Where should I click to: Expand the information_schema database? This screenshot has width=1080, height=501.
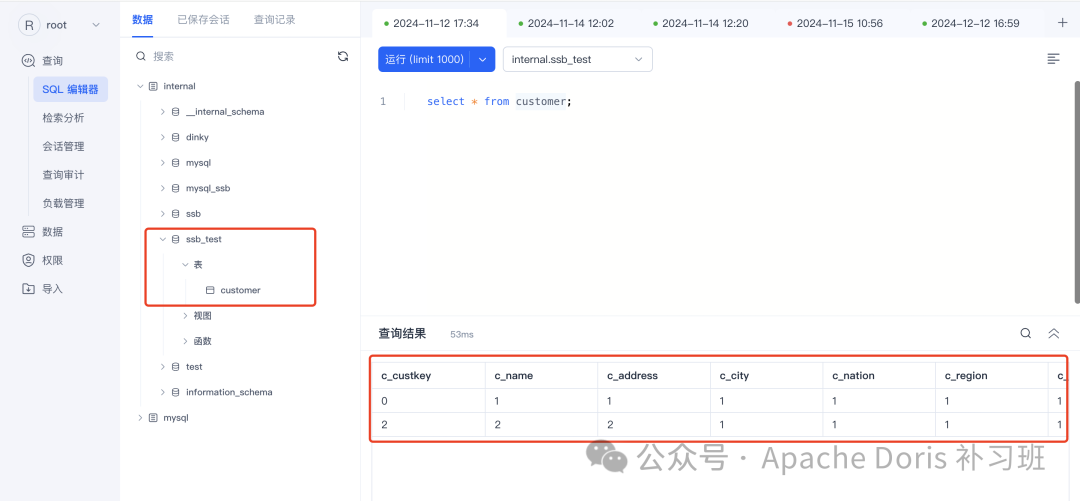coord(163,392)
